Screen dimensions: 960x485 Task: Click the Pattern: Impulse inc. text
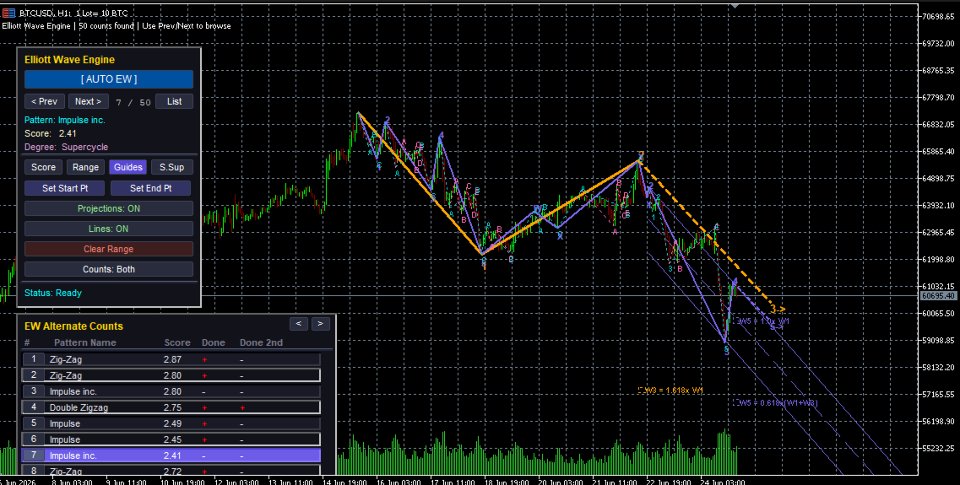tap(65, 120)
